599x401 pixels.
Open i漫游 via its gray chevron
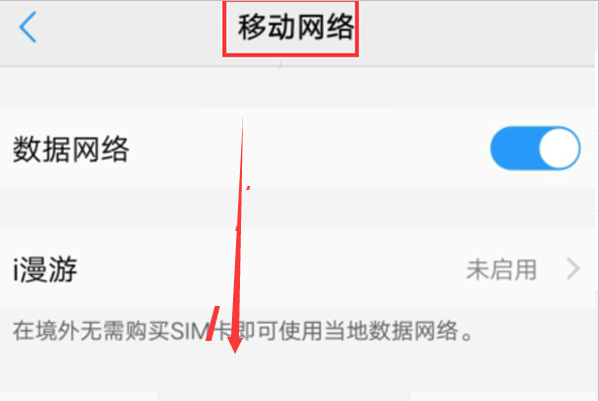tap(573, 269)
